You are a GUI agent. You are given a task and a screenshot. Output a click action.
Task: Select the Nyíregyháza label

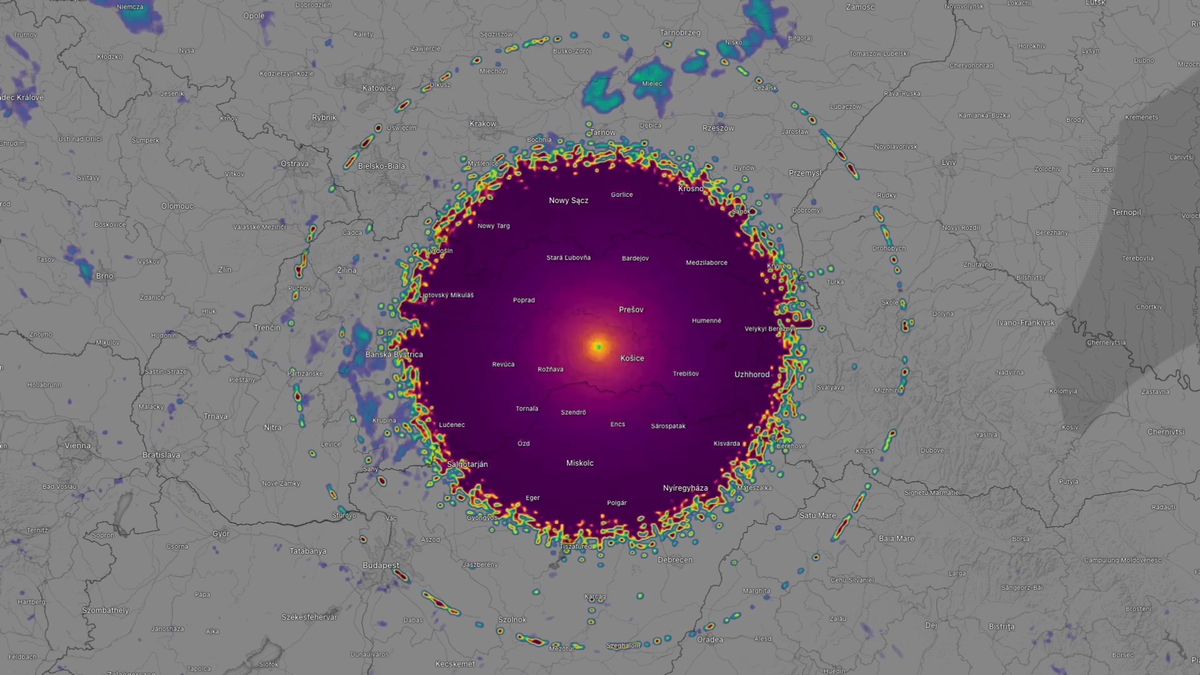click(685, 487)
